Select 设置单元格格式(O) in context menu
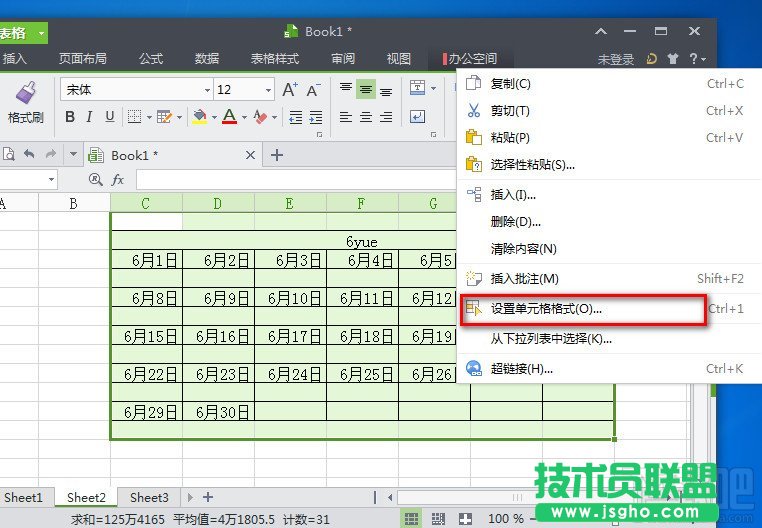 (609, 309)
